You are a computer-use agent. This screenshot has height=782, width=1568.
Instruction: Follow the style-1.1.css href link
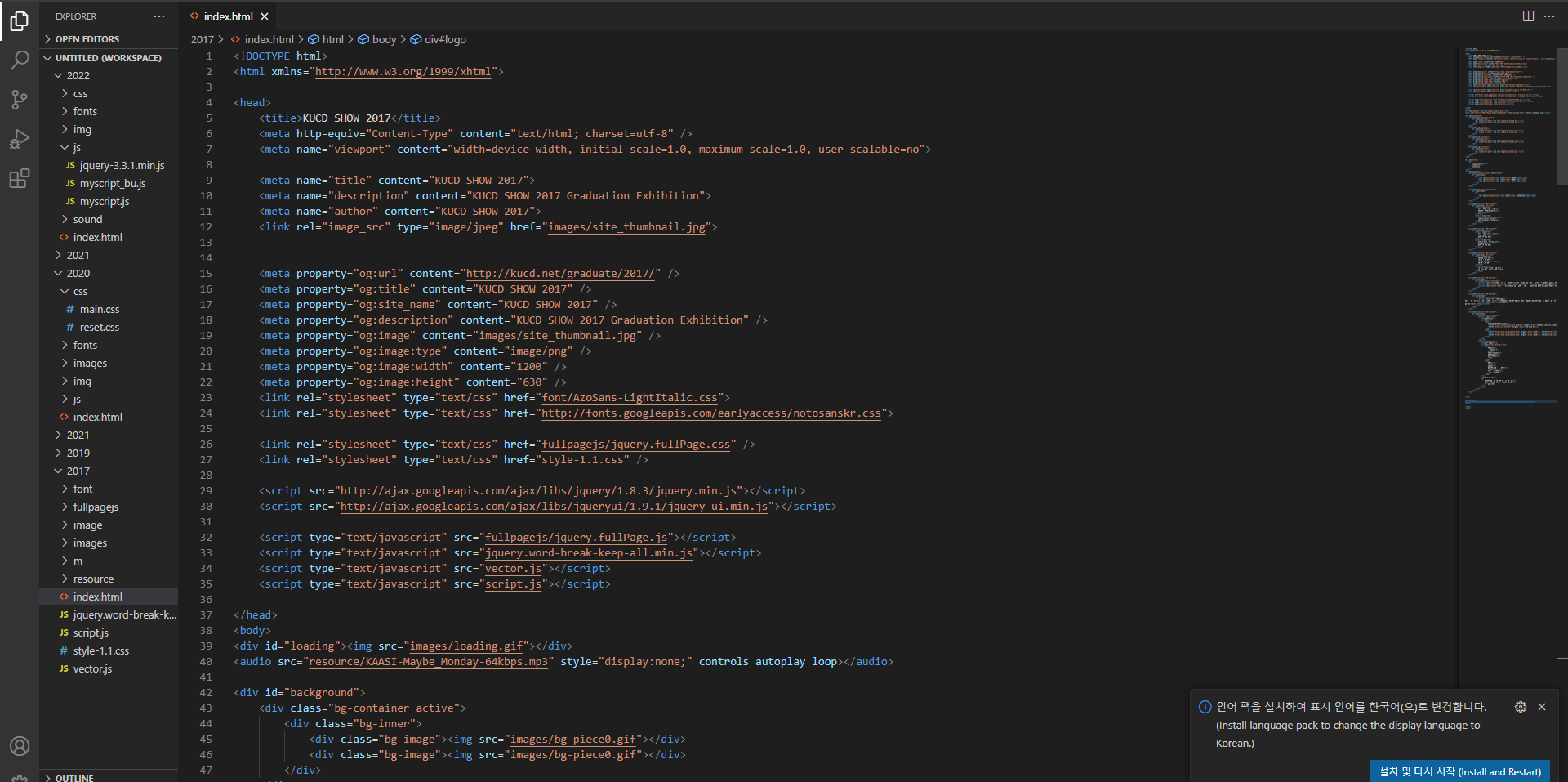point(582,460)
